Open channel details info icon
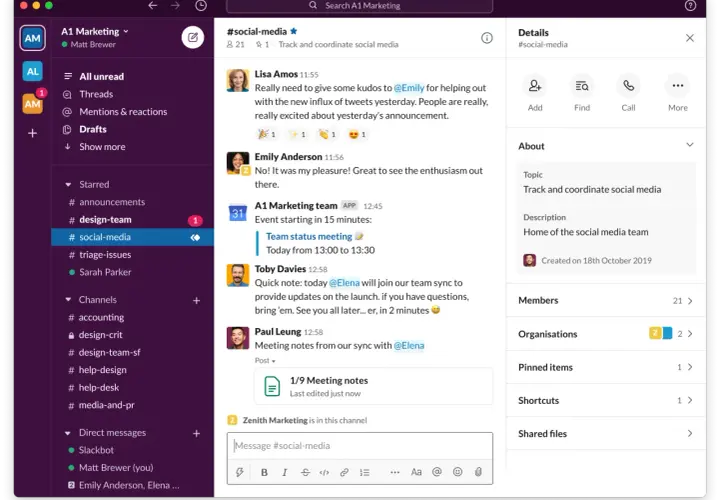 click(487, 38)
